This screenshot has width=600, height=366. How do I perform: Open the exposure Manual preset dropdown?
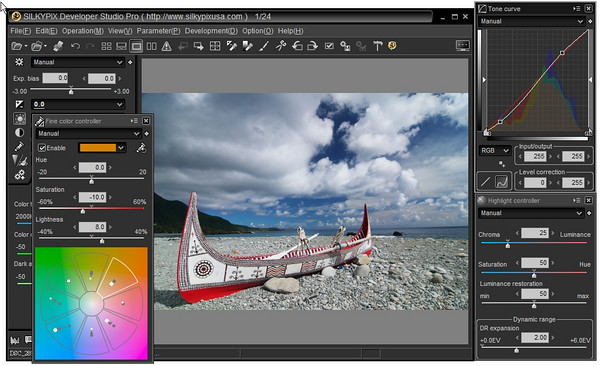pyautogui.click(x=78, y=62)
